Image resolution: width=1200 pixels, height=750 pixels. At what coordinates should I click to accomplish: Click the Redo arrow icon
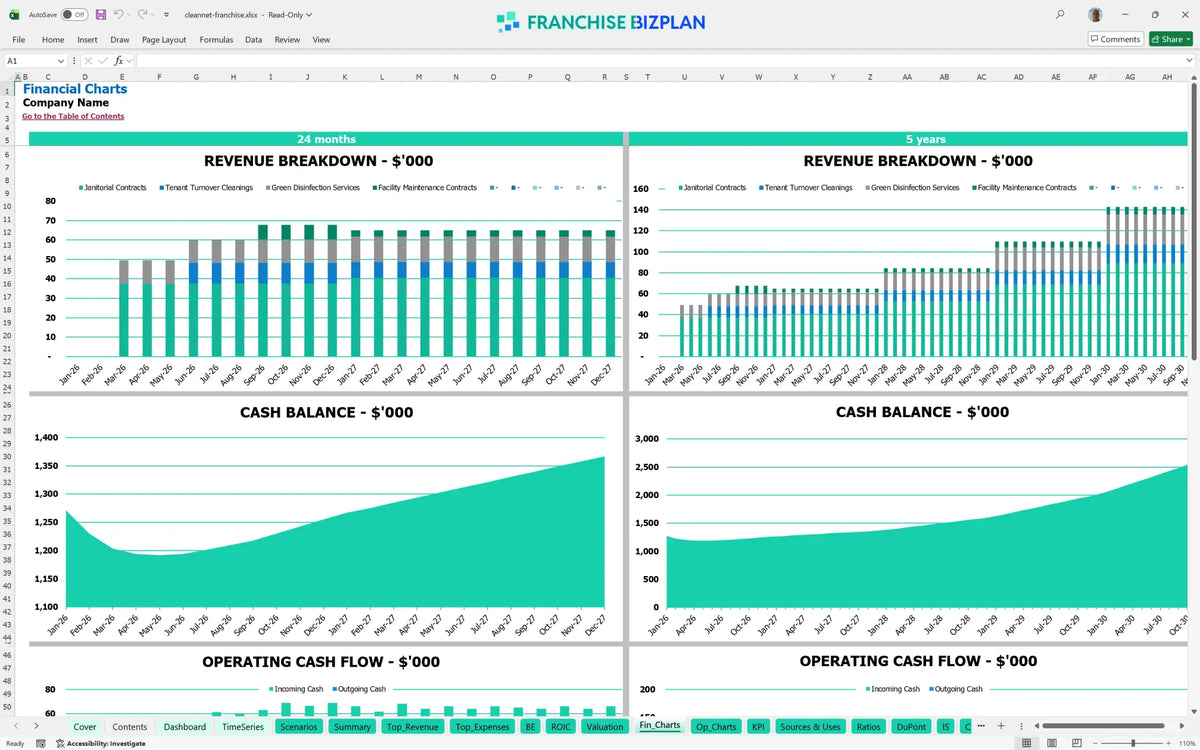coord(142,15)
